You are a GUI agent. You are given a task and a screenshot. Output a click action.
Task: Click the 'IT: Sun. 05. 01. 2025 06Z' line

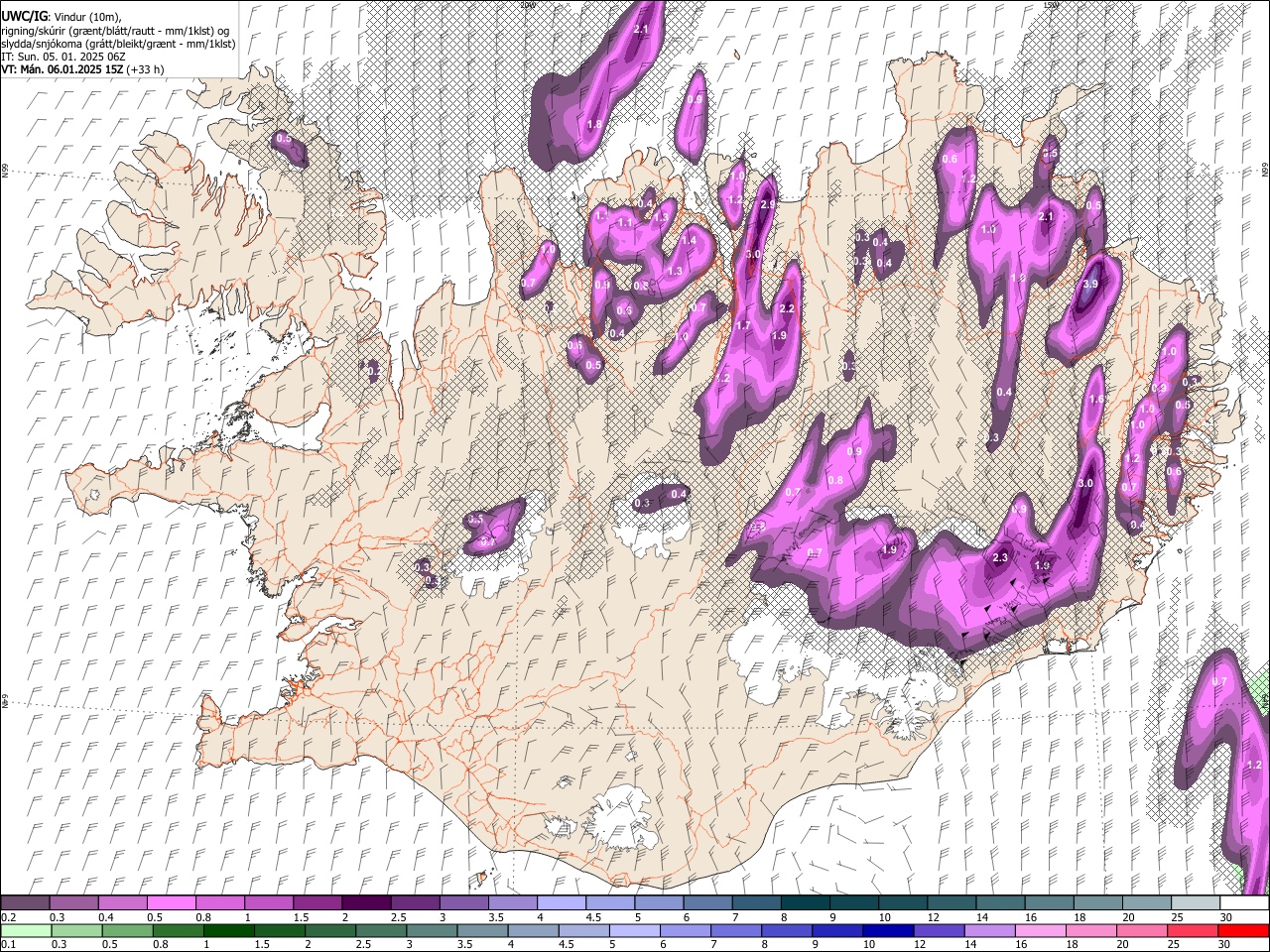63,57
